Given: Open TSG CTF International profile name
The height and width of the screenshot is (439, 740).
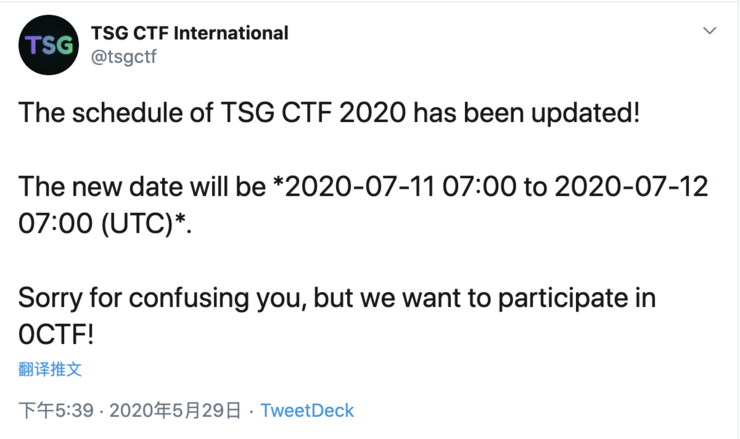Looking at the screenshot, I should (189, 33).
